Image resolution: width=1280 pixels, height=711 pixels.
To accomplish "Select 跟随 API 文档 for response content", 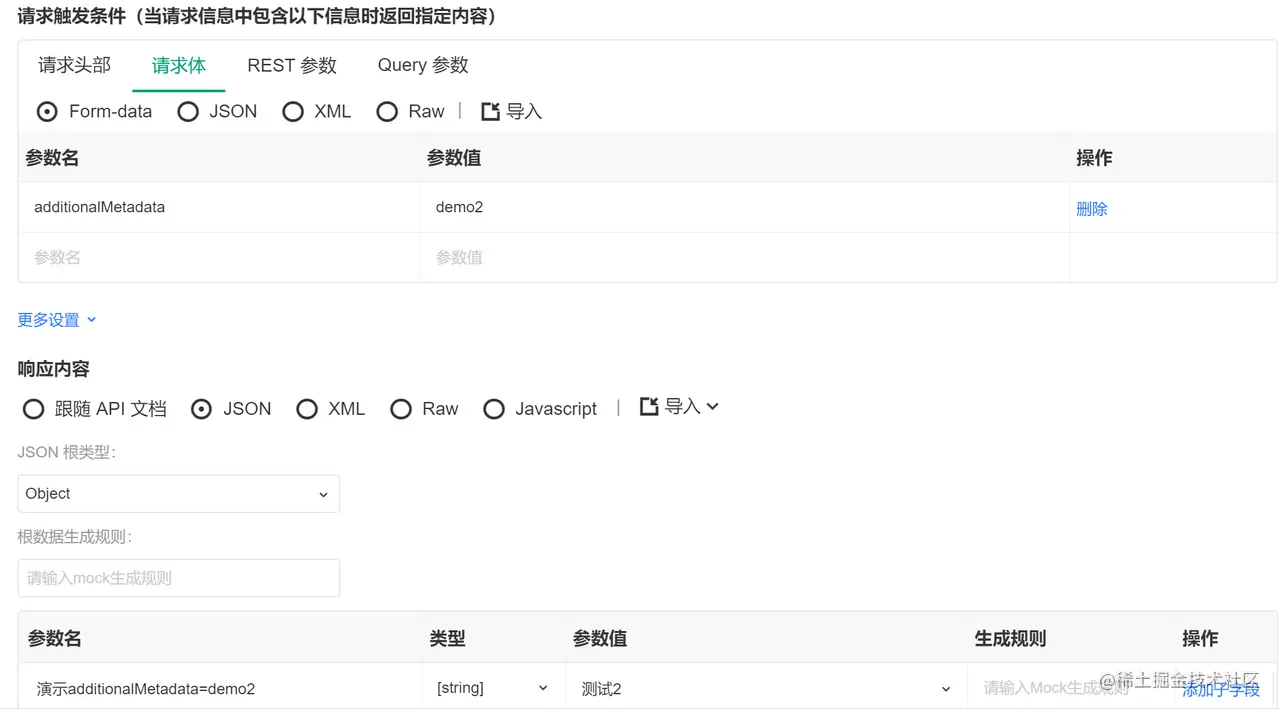I will pos(33,408).
